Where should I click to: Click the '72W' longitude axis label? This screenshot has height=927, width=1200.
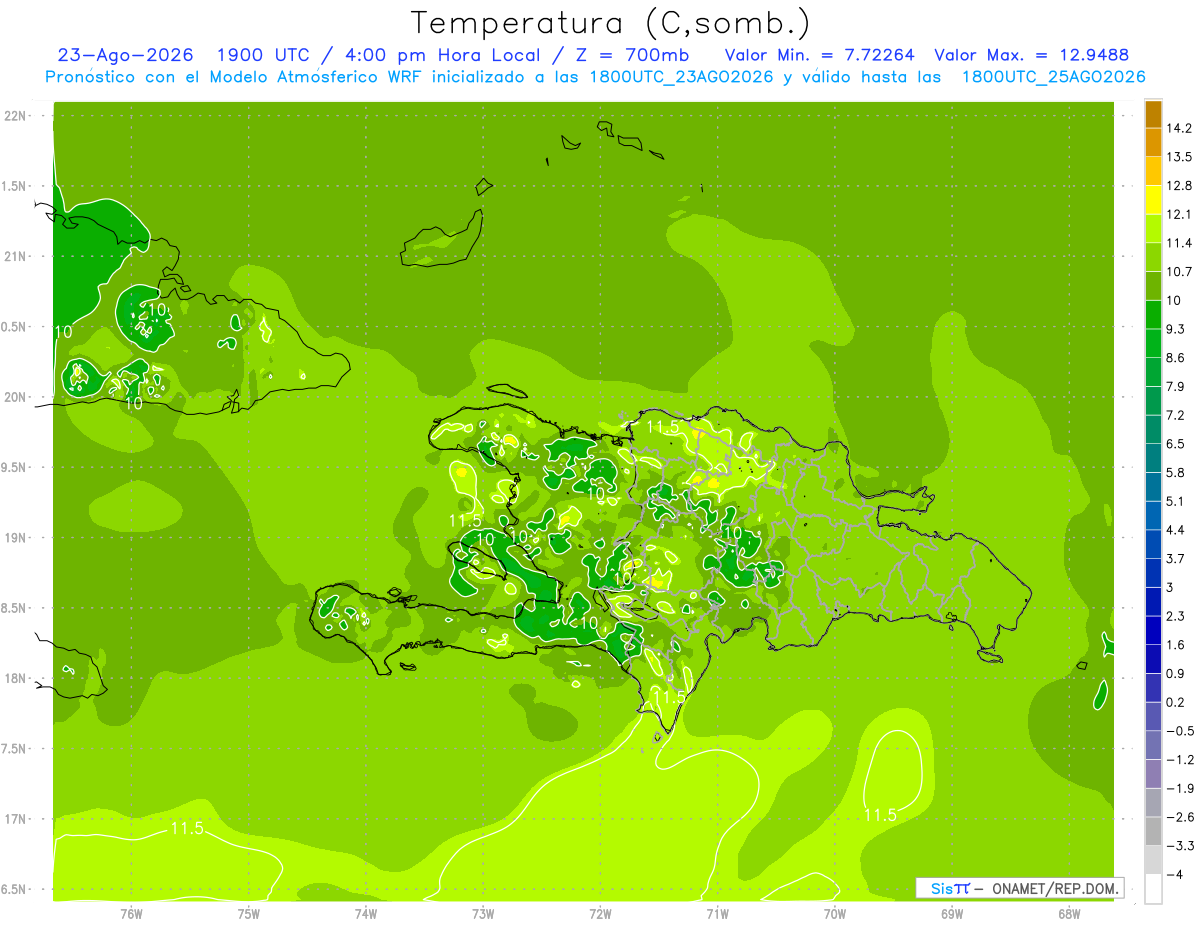click(600, 913)
